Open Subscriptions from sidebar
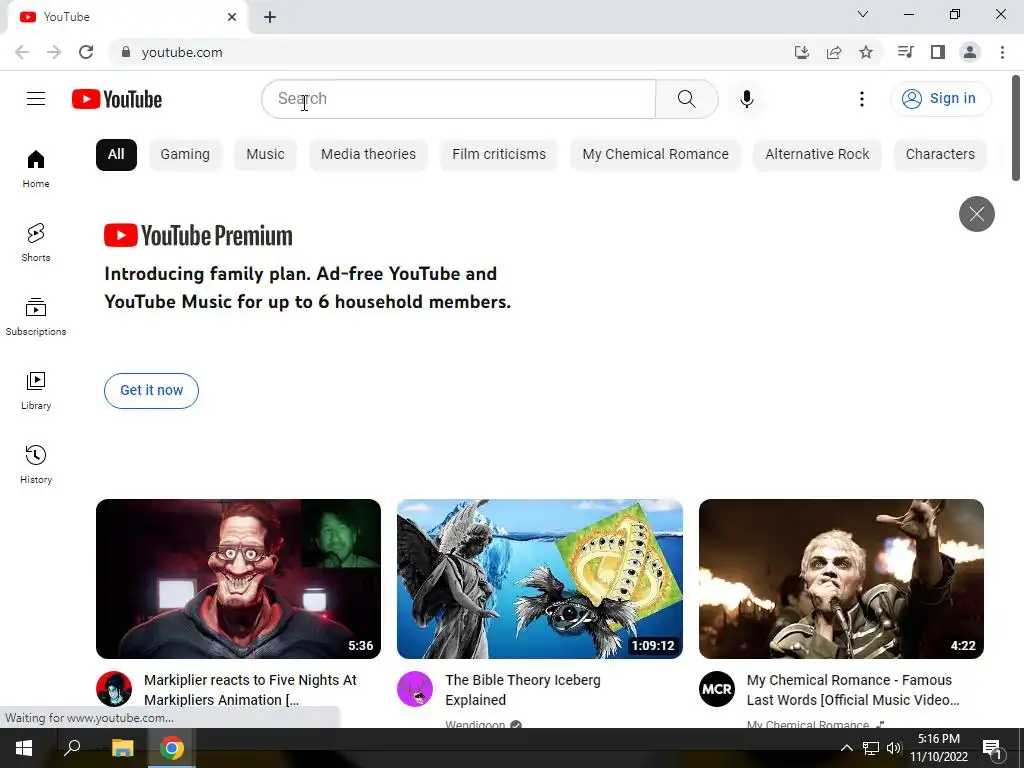The image size is (1024, 768). point(36,316)
